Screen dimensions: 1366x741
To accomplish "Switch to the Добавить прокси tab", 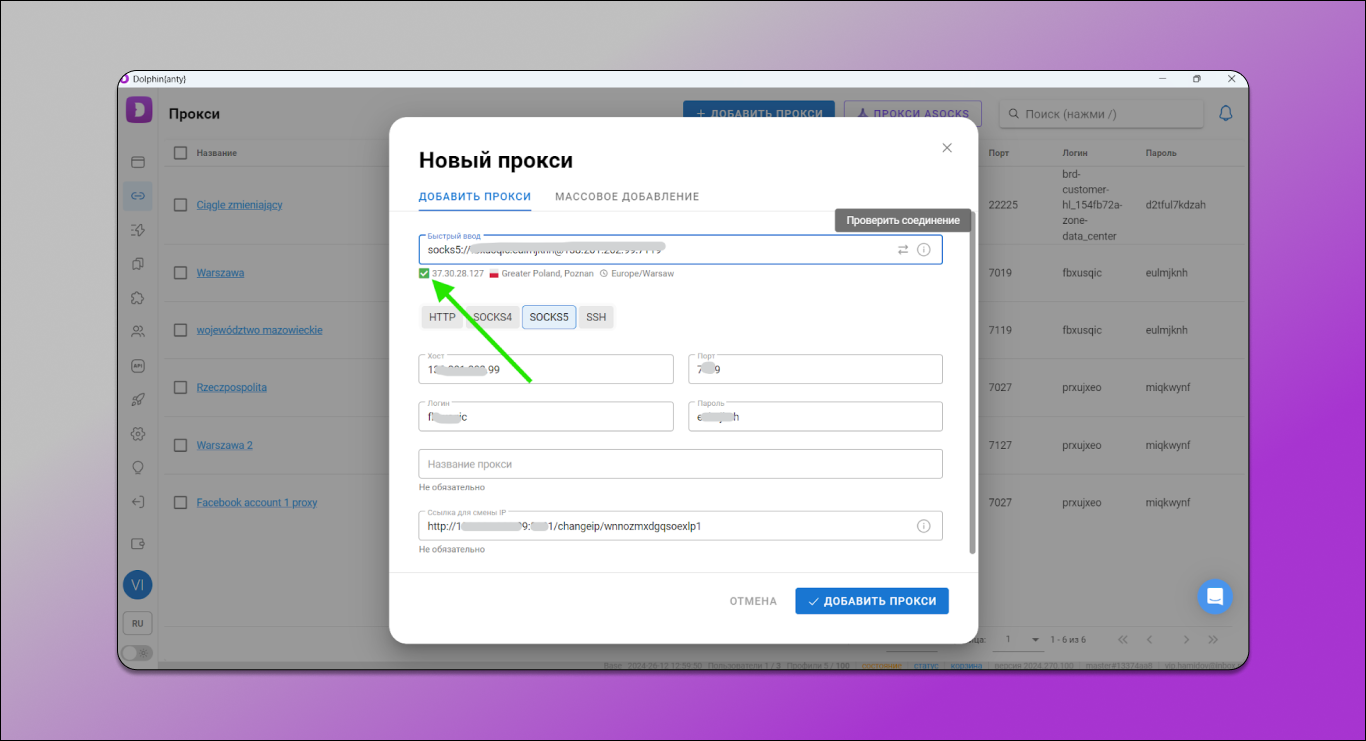I will click(x=475, y=197).
